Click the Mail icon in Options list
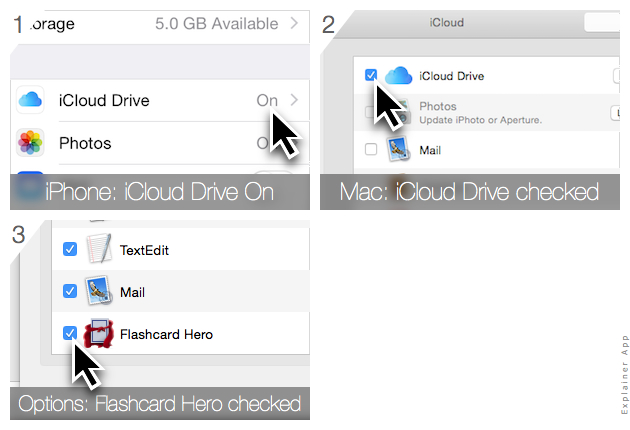The width and height of the screenshot is (630, 430). (99, 291)
